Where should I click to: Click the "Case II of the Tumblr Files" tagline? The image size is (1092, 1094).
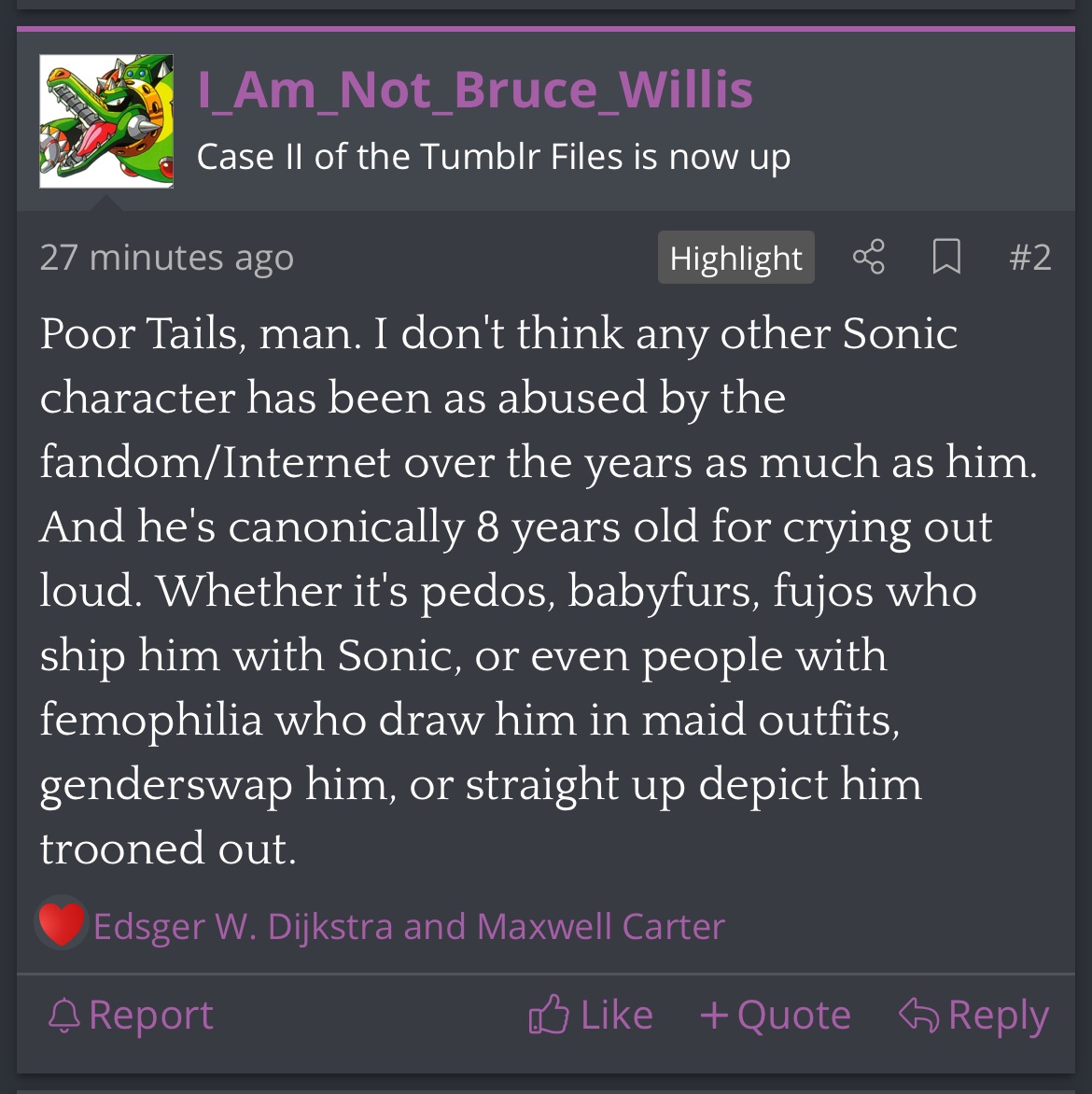(x=494, y=157)
